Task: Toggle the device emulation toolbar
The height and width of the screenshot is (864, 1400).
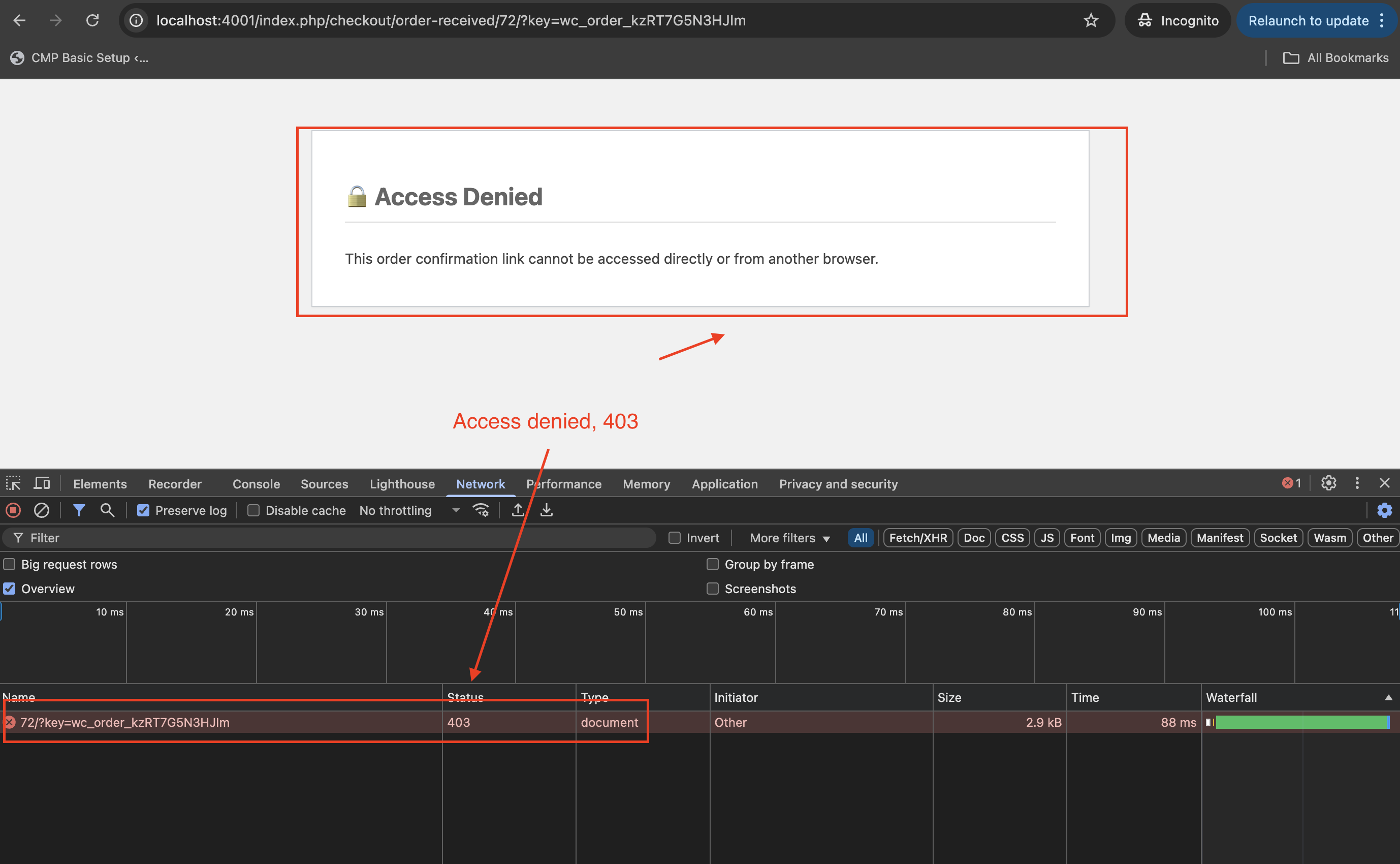Action: tap(42, 483)
